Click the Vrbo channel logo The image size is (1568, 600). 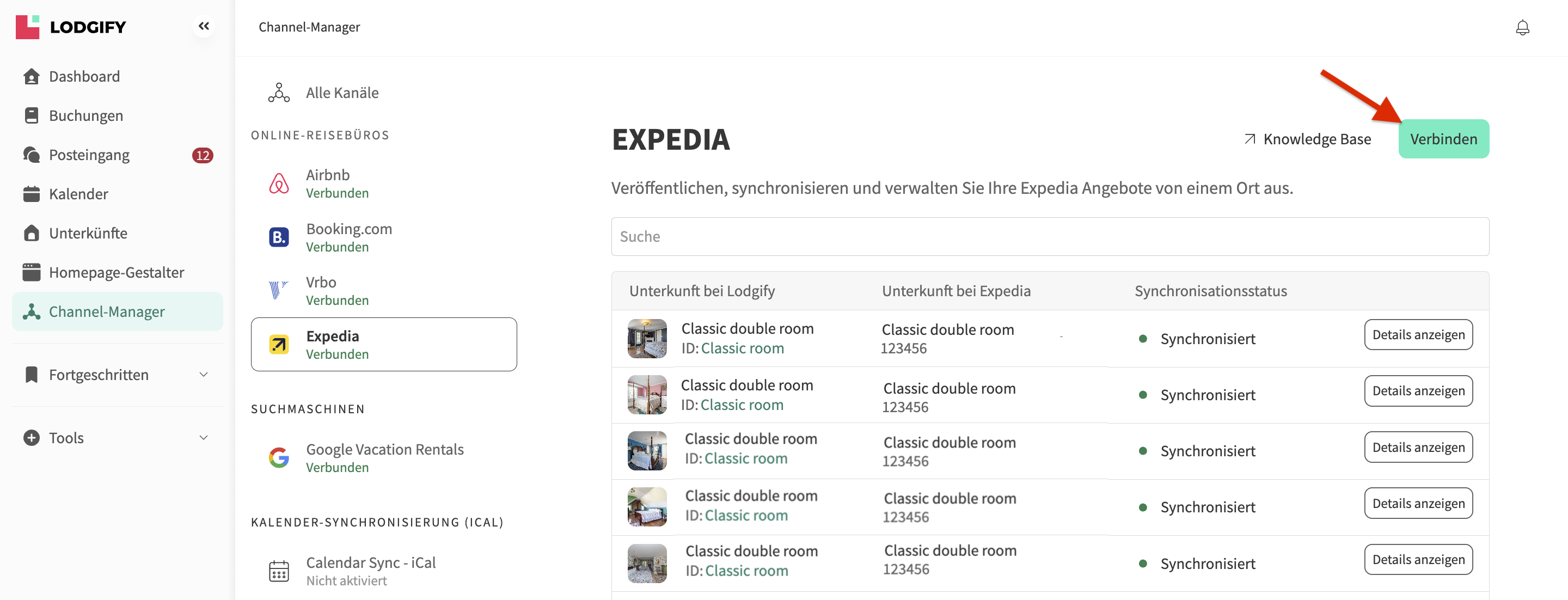coord(278,290)
